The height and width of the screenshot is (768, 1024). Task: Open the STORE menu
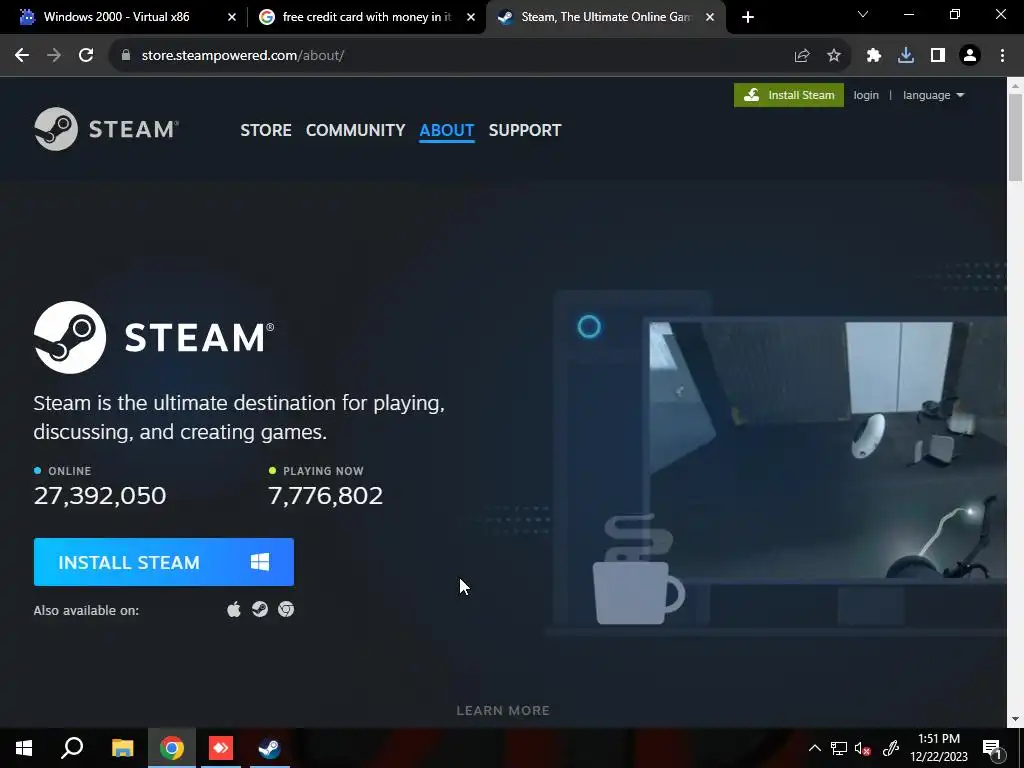266,130
